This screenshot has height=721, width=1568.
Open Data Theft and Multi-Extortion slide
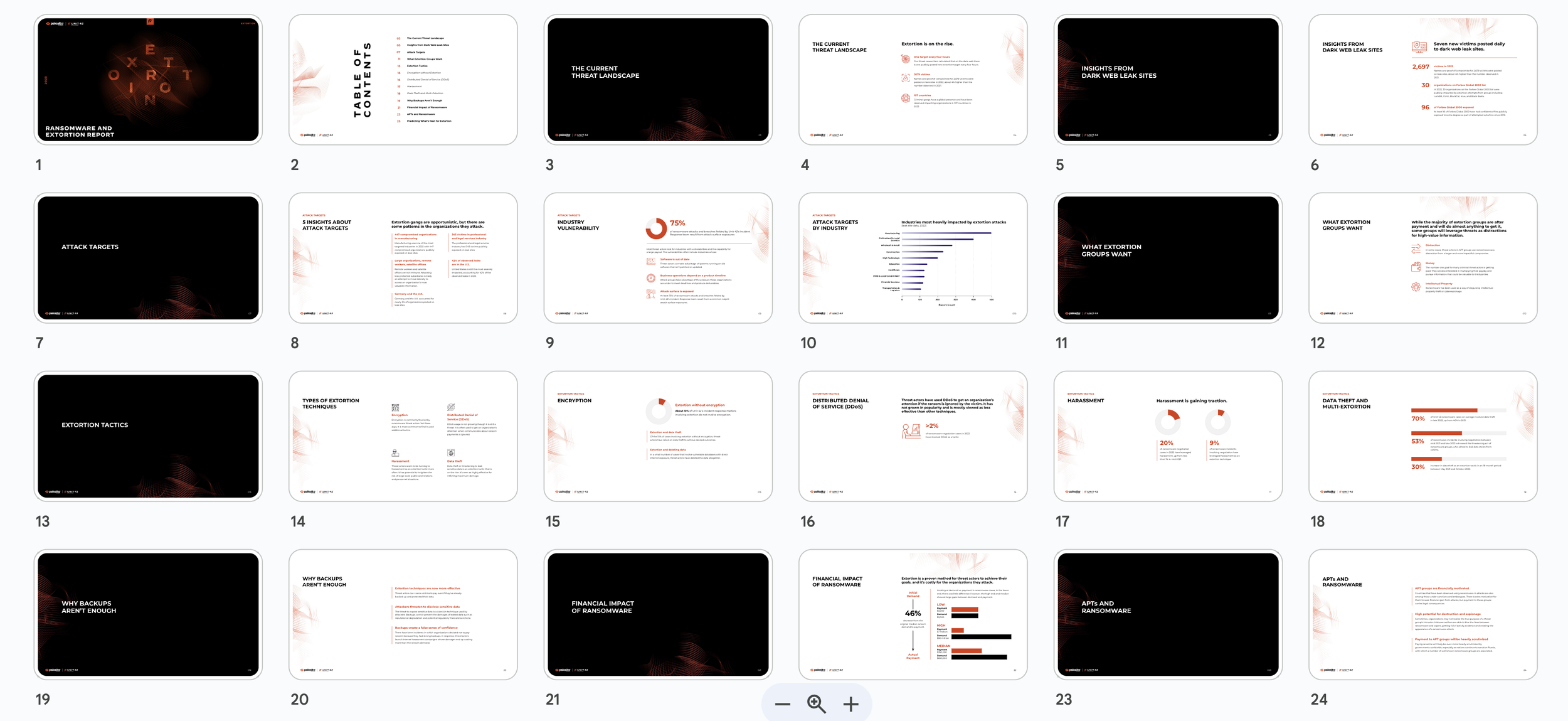click(x=1422, y=436)
